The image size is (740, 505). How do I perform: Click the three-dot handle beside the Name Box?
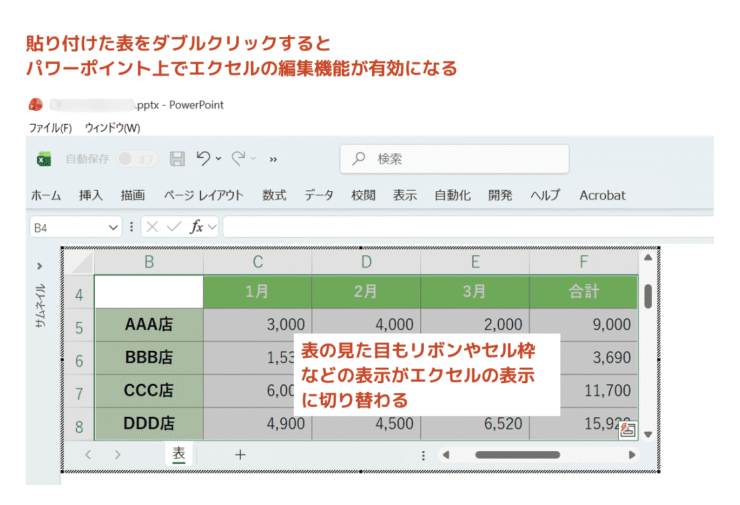132,227
